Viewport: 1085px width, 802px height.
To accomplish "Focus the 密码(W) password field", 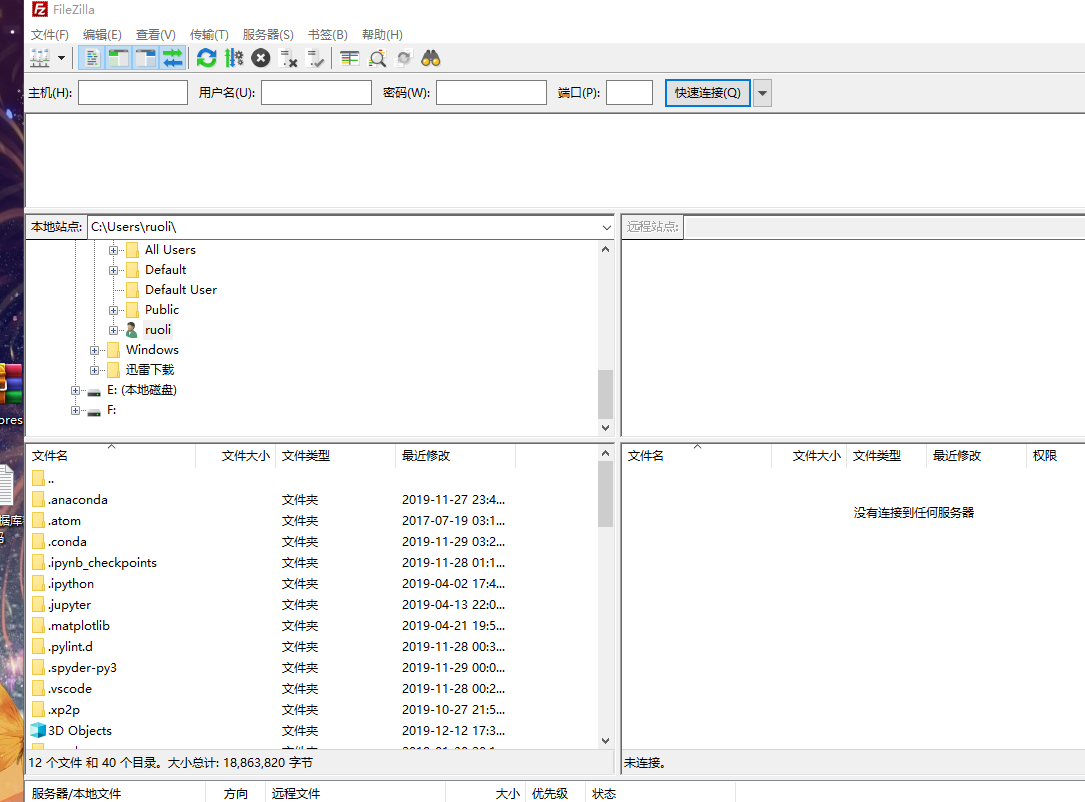I will coord(491,93).
